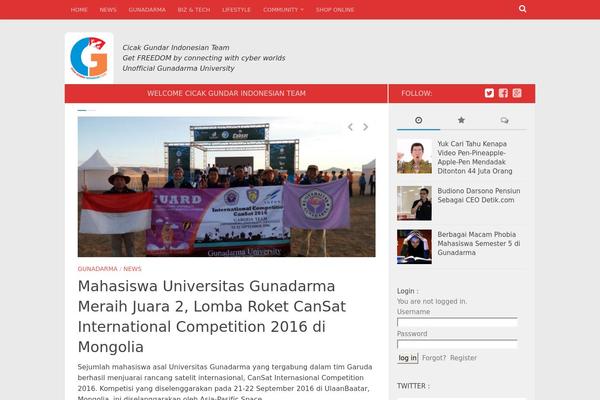Open article Mahasiswa Universitas Gunadarma Meraih Juara 2
Viewport: 600px width, 400px height.
tap(212, 317)
